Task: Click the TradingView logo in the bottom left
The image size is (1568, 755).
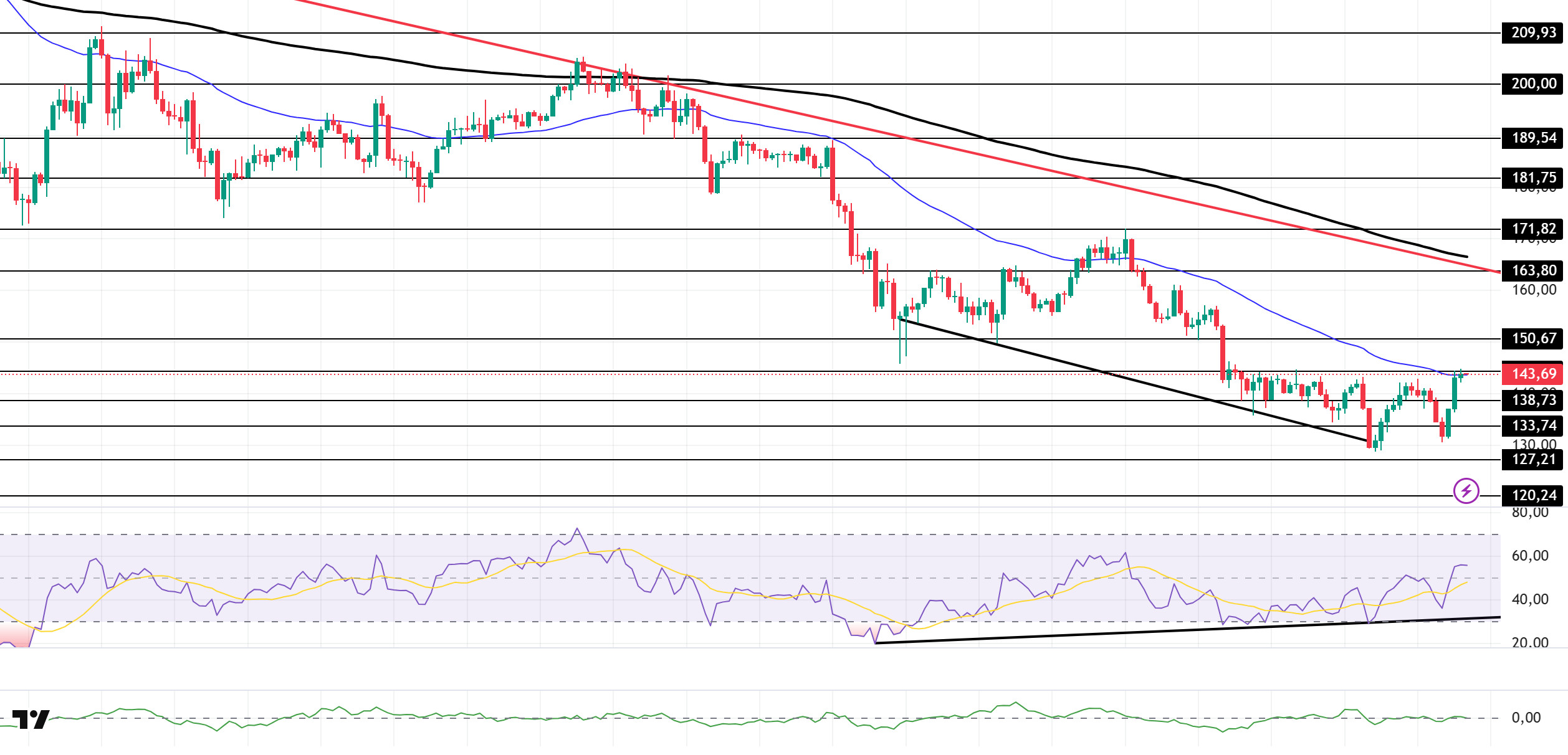Action: coord(31,719)
